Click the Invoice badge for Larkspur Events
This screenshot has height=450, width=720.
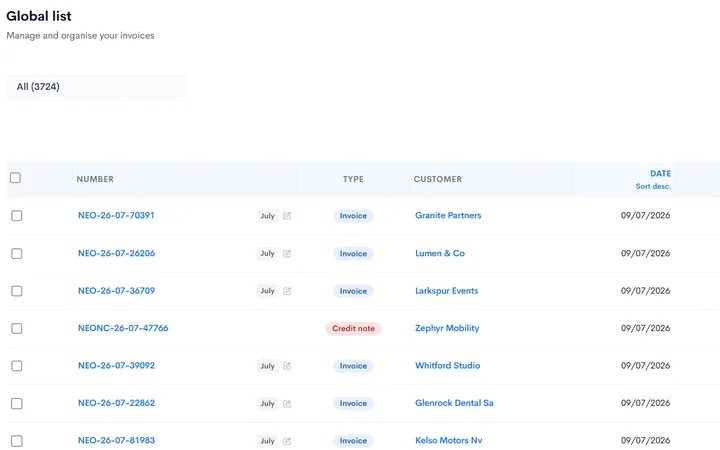[353, 291]
